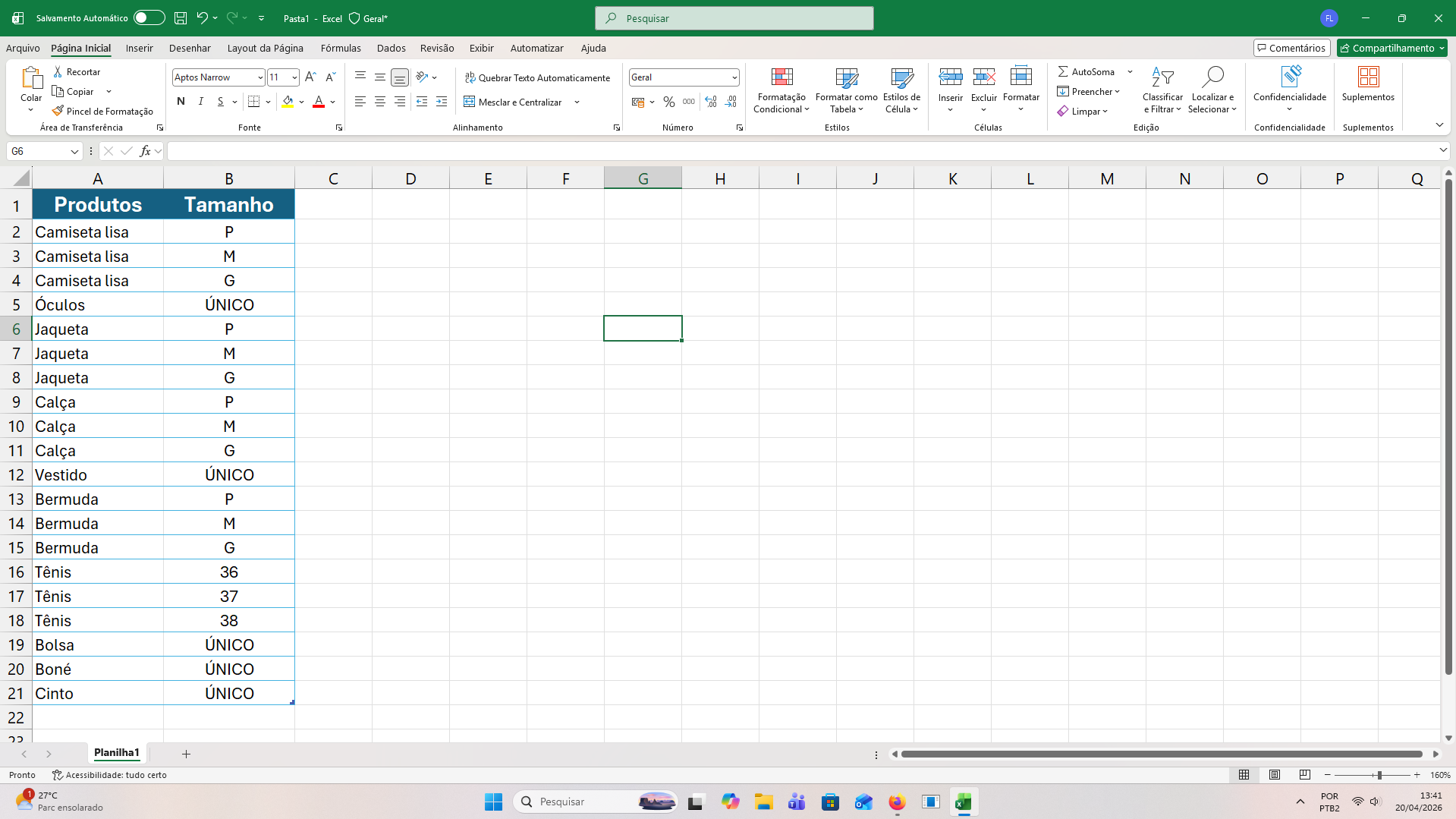
Task: Open the Layout da Página tab
Action: point(266,48)
